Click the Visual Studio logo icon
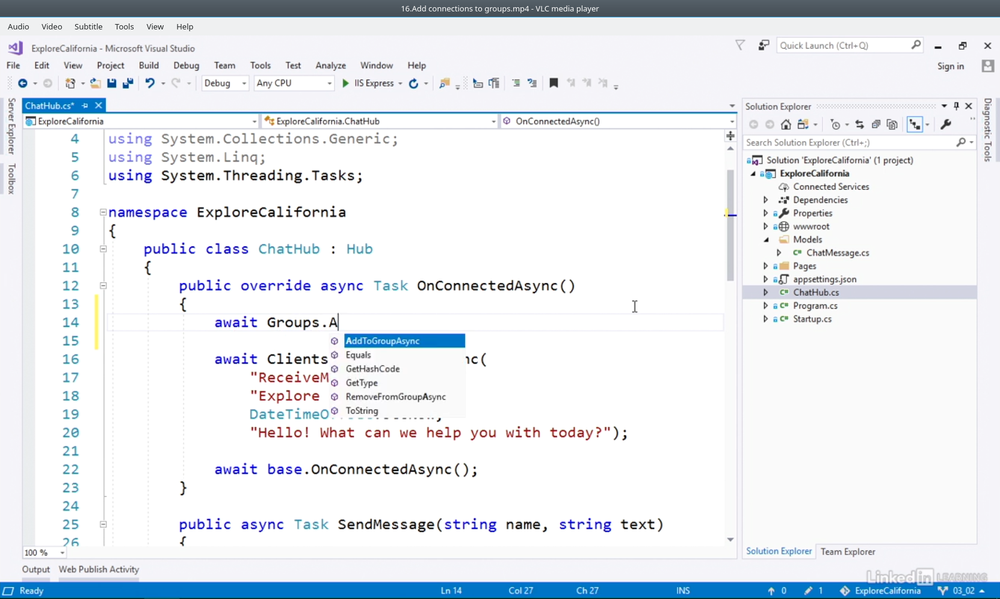The image size is (1000, 599). tap(15, 48)
